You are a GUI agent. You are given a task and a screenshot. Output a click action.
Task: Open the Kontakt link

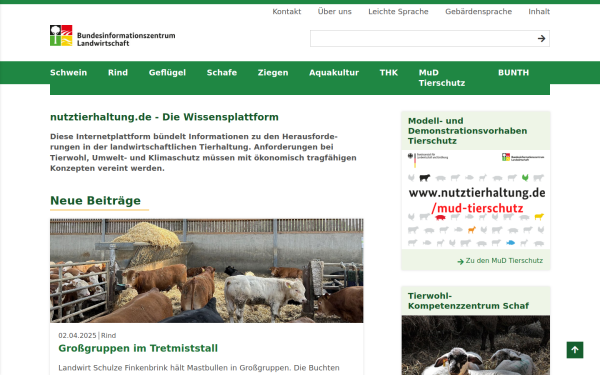point(287,11)
